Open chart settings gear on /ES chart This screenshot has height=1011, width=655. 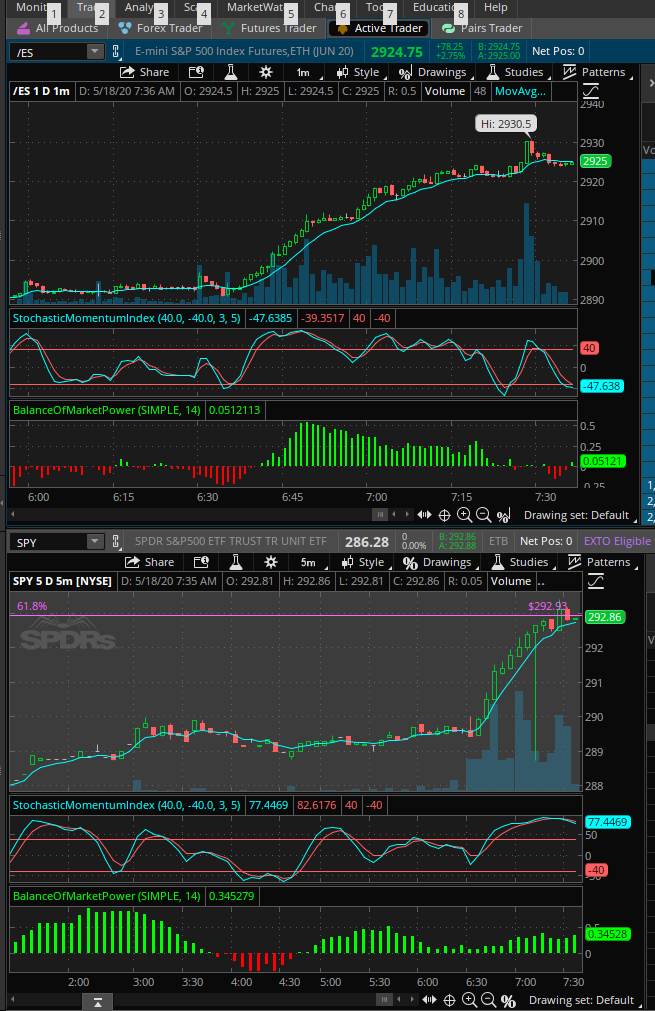(266, 72)
